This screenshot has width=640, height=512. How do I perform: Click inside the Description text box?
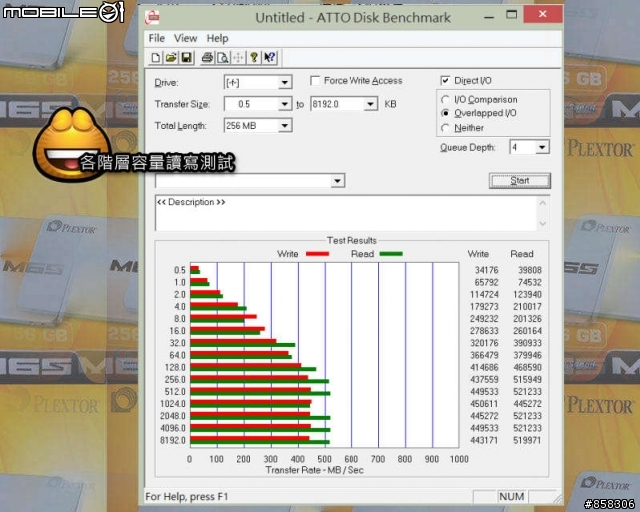coord(346,213)
